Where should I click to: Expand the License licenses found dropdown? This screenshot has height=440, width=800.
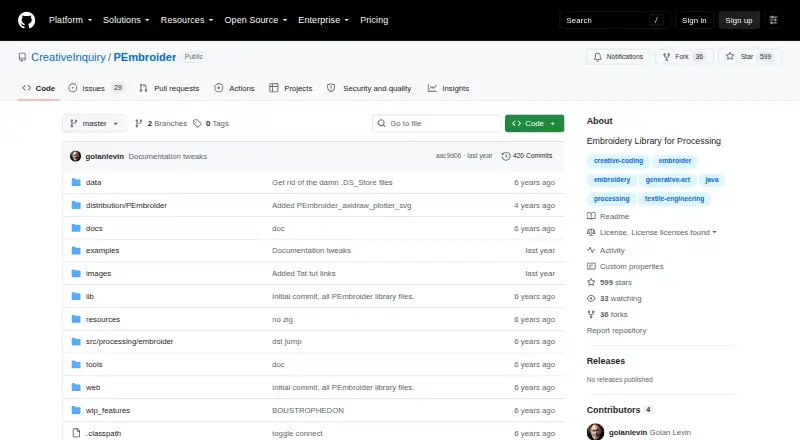click(x=658, y=232)
